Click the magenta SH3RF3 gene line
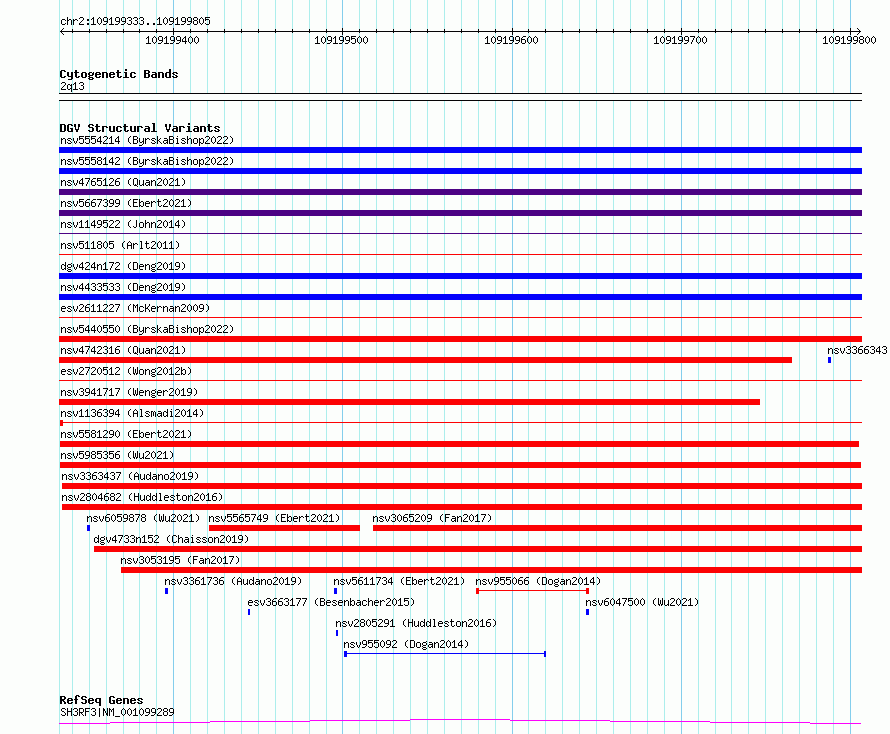The image size is (890, 734). pos(460,722)
